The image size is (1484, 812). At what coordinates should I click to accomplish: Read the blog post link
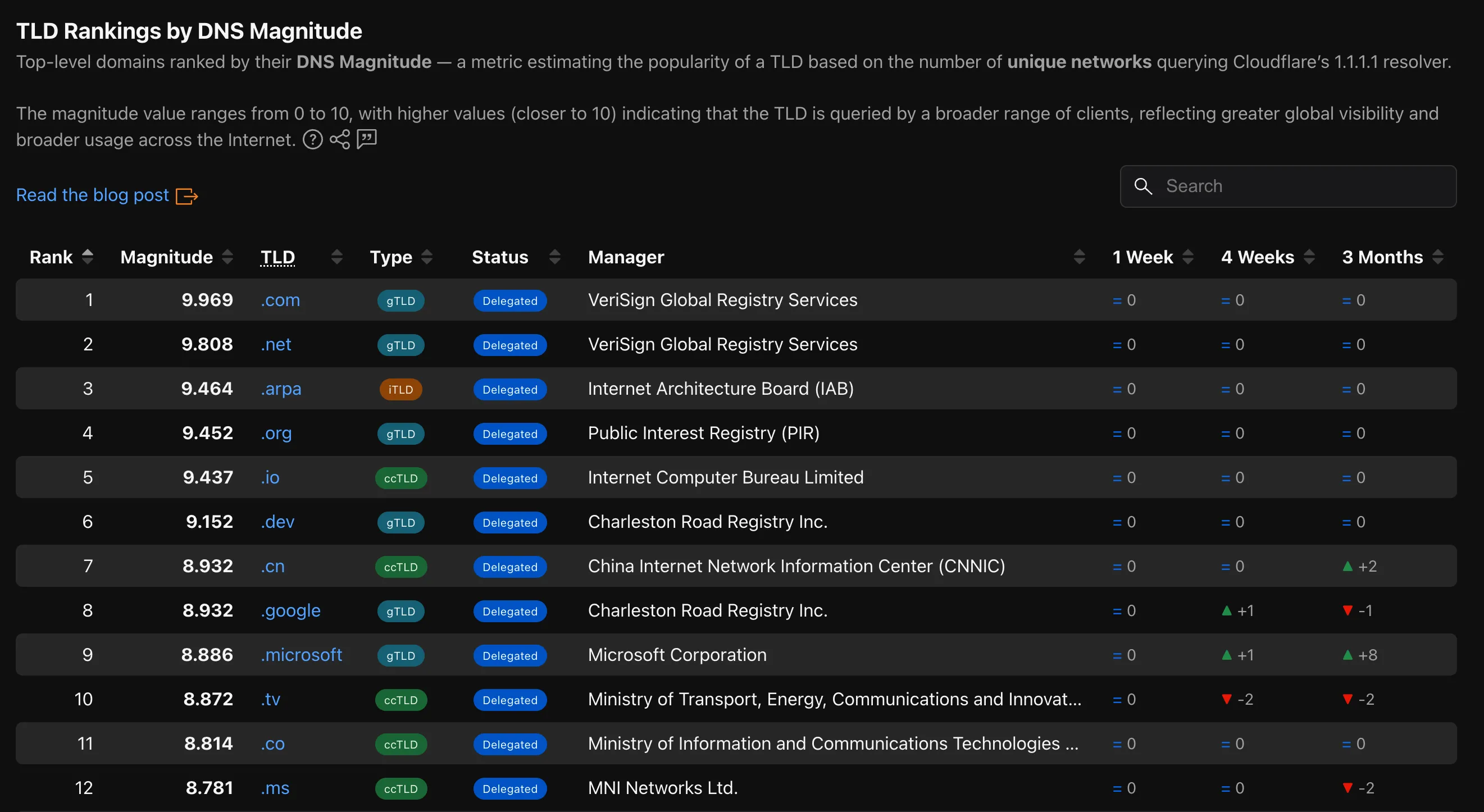click(x=92, y=195)
